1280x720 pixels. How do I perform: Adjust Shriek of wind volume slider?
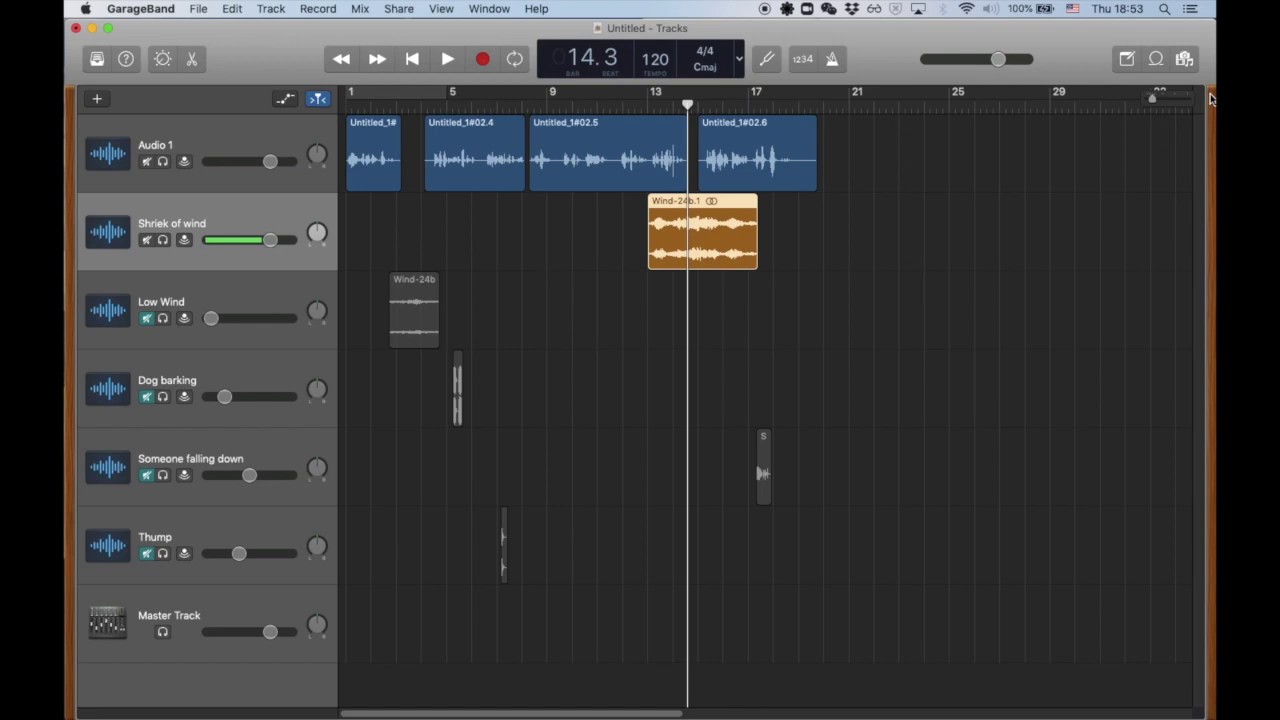click(x=250, y=240)
